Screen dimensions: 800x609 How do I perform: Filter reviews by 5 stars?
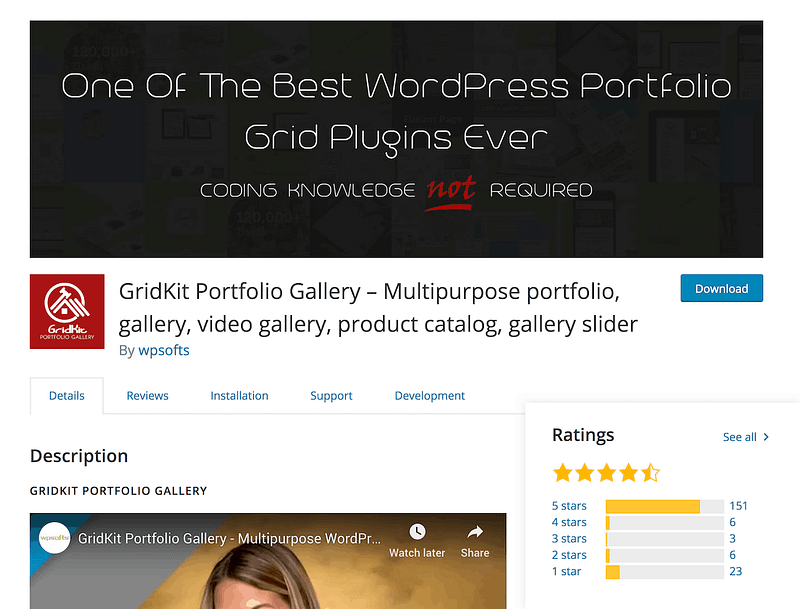(569, 505)
